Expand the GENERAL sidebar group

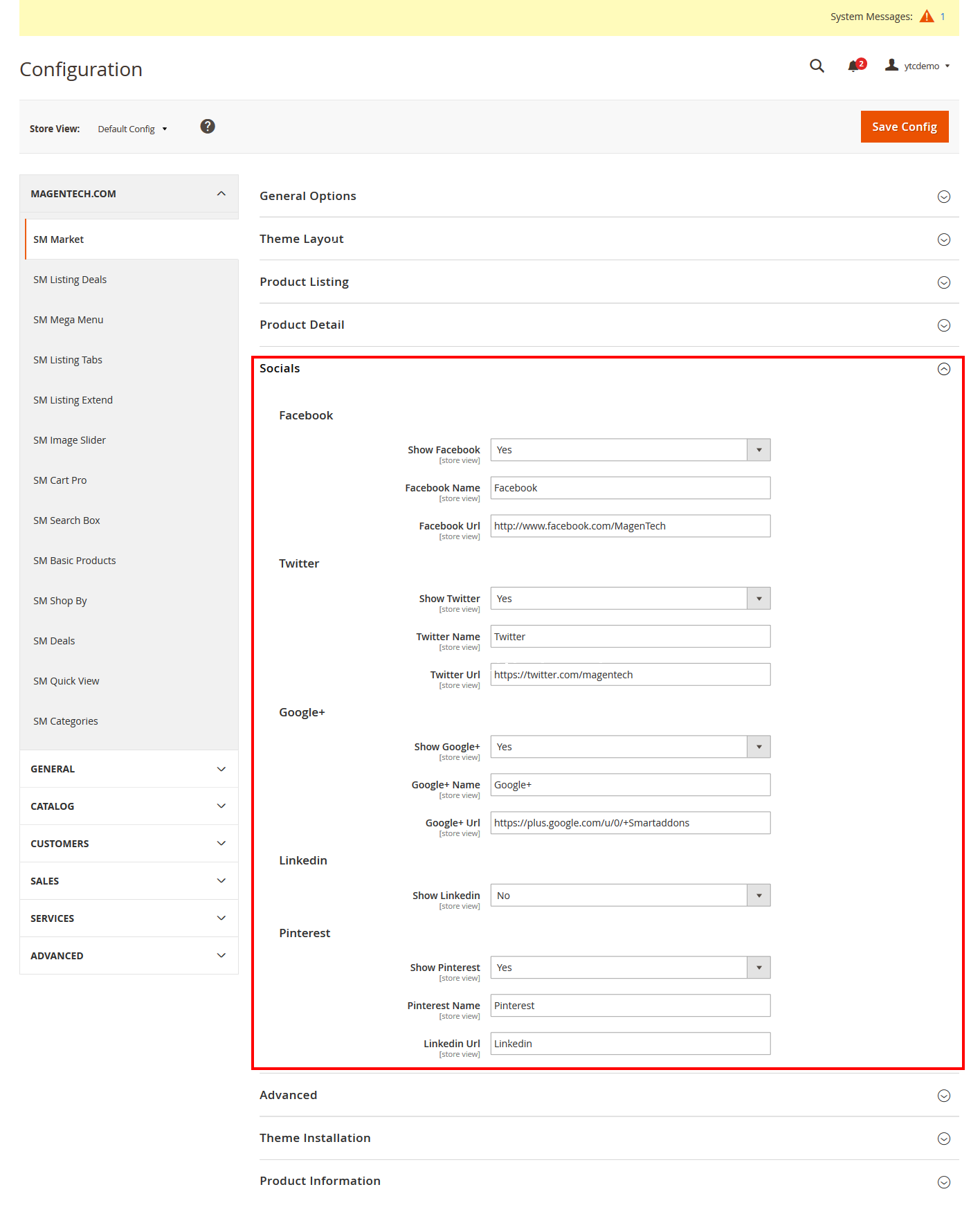pos(129,769)
